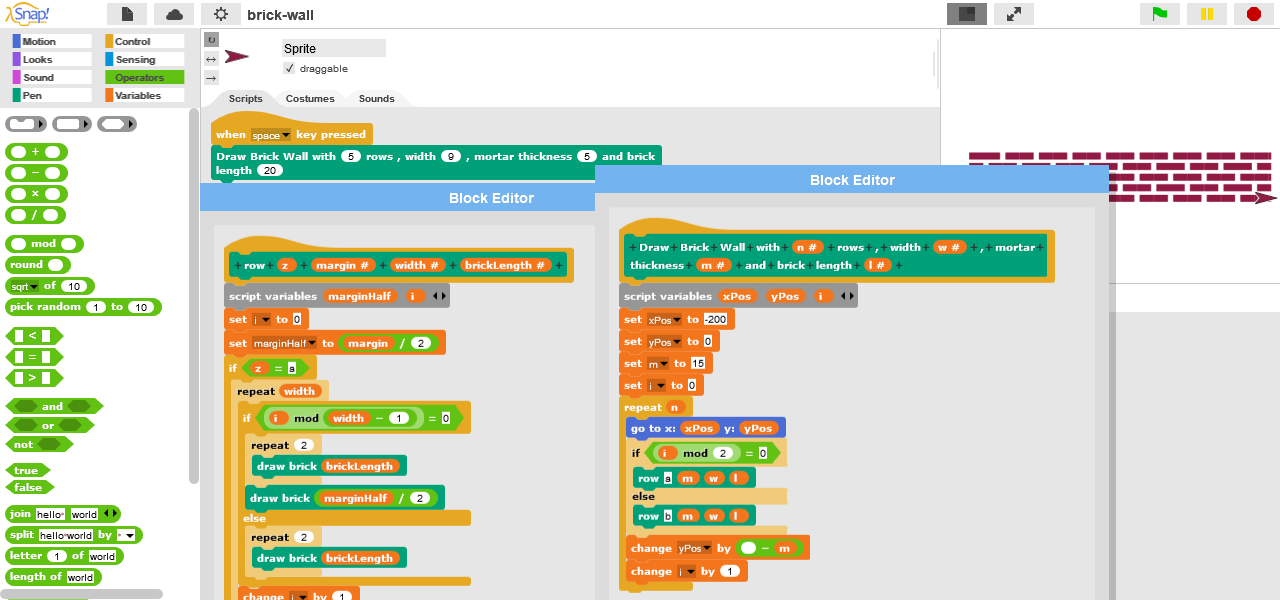Uncheck the draggable checkbox
The image size is (1280, 600).
[x=289, y=68]
